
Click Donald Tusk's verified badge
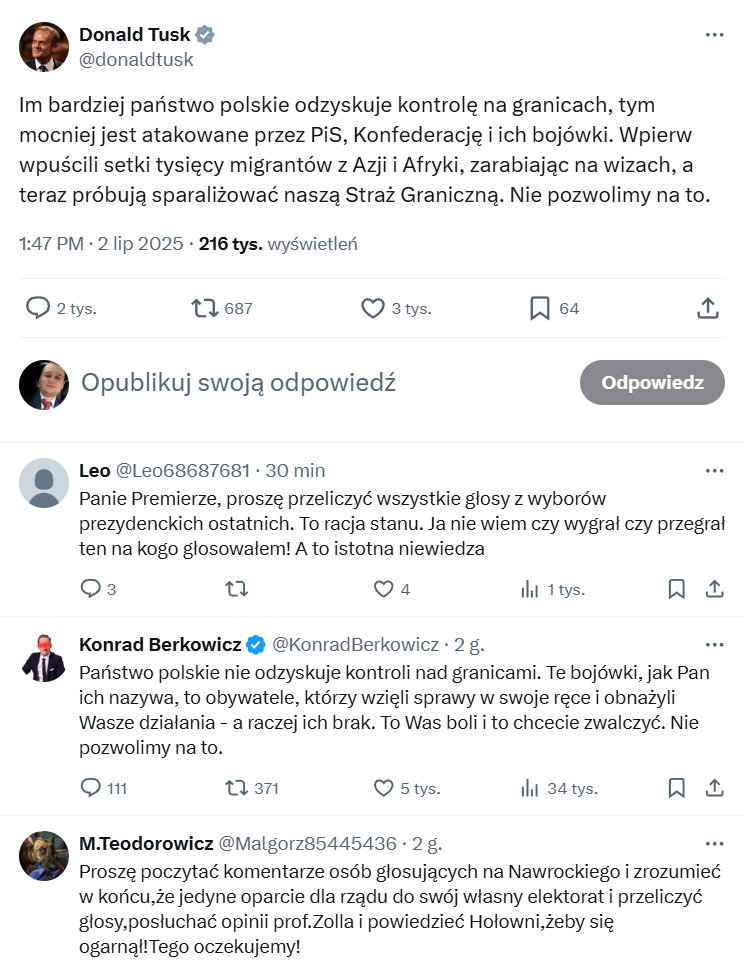[x=203, y=33]
